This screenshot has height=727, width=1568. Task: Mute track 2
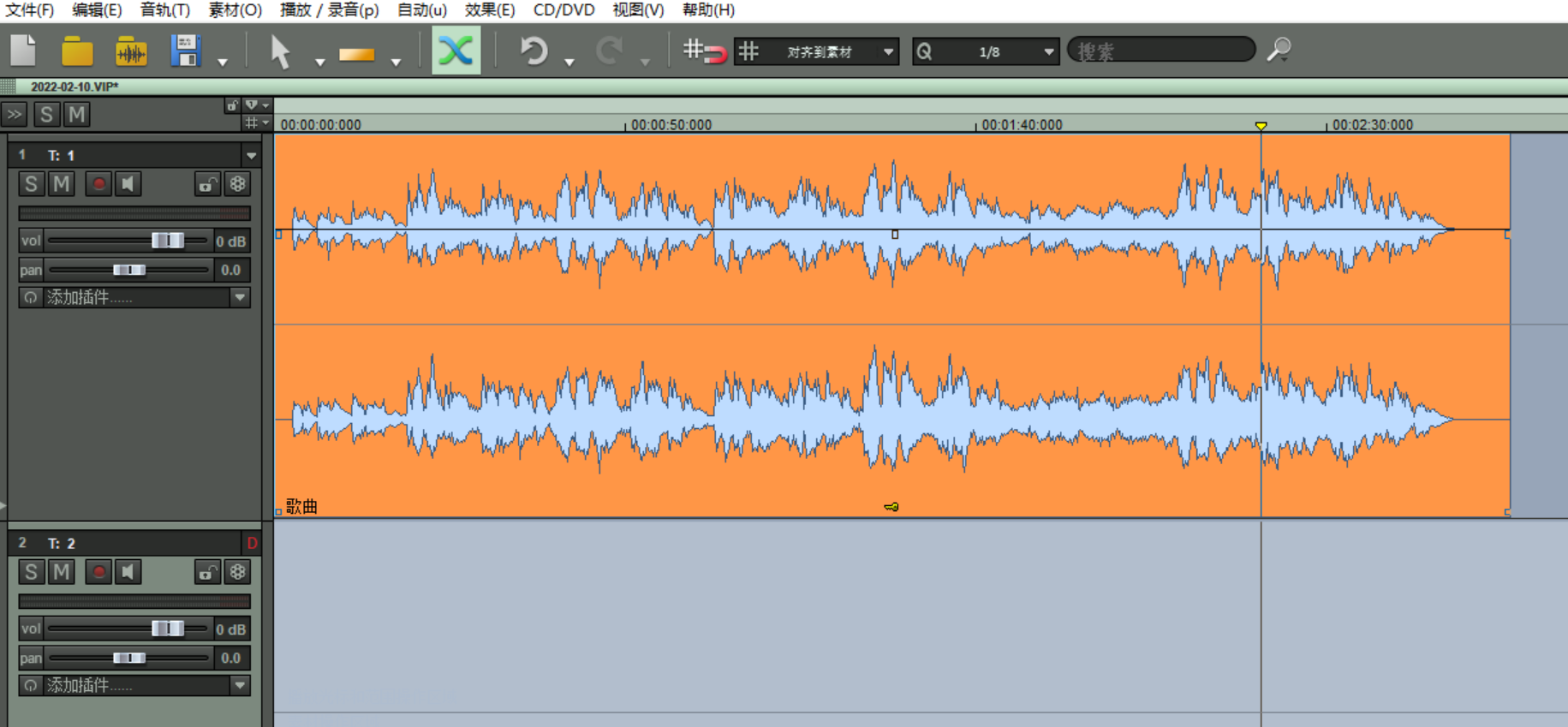[61, 571]
